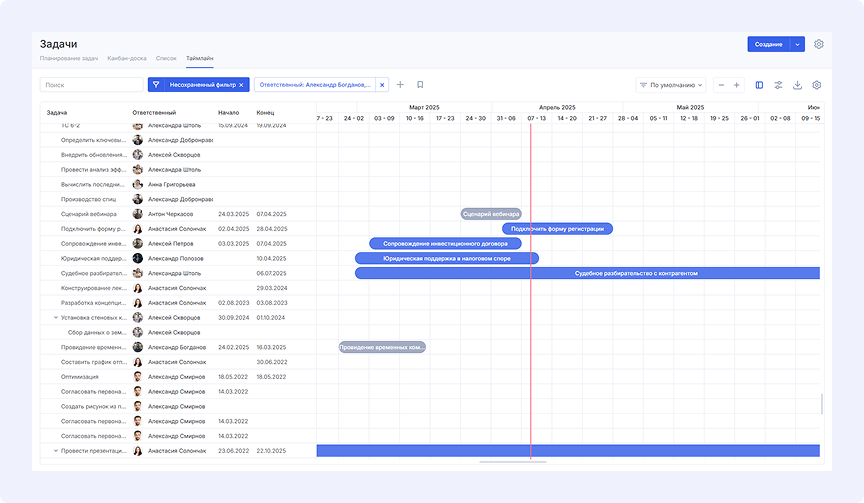Viewport: 864px width, 503px height.
Task: Open display options sliders icon
Action: 778,85
